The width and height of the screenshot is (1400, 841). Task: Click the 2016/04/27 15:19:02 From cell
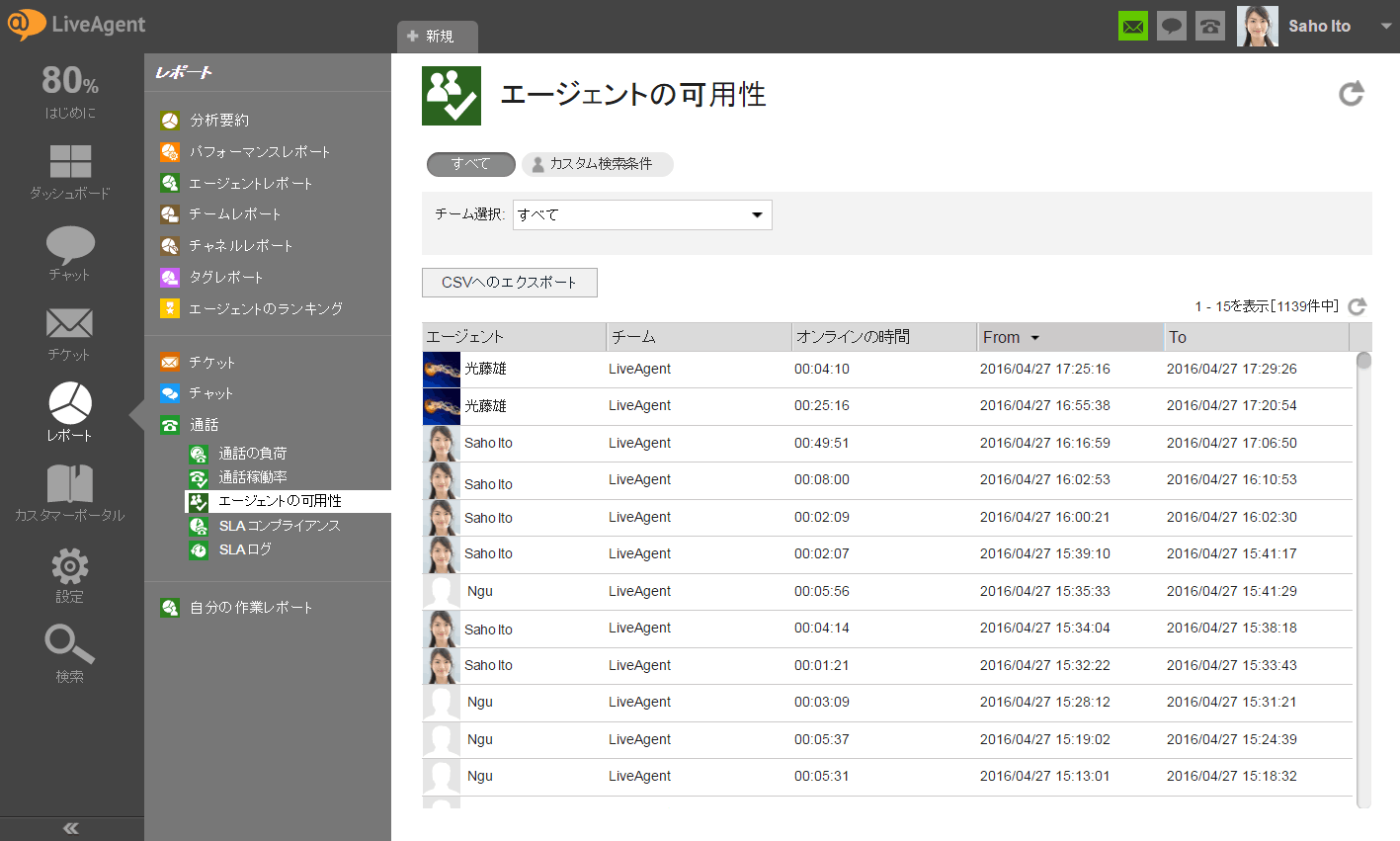(x=1045, y=739)
